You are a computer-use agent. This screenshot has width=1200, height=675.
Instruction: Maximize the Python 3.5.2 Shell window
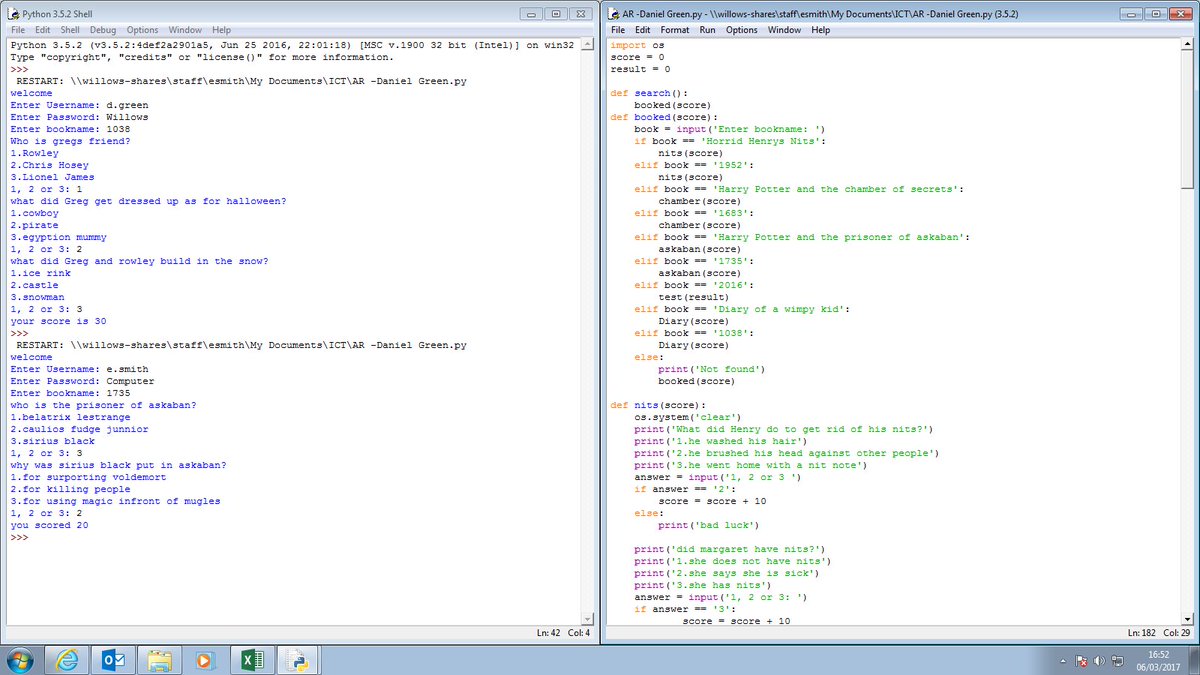click(557, 14)
